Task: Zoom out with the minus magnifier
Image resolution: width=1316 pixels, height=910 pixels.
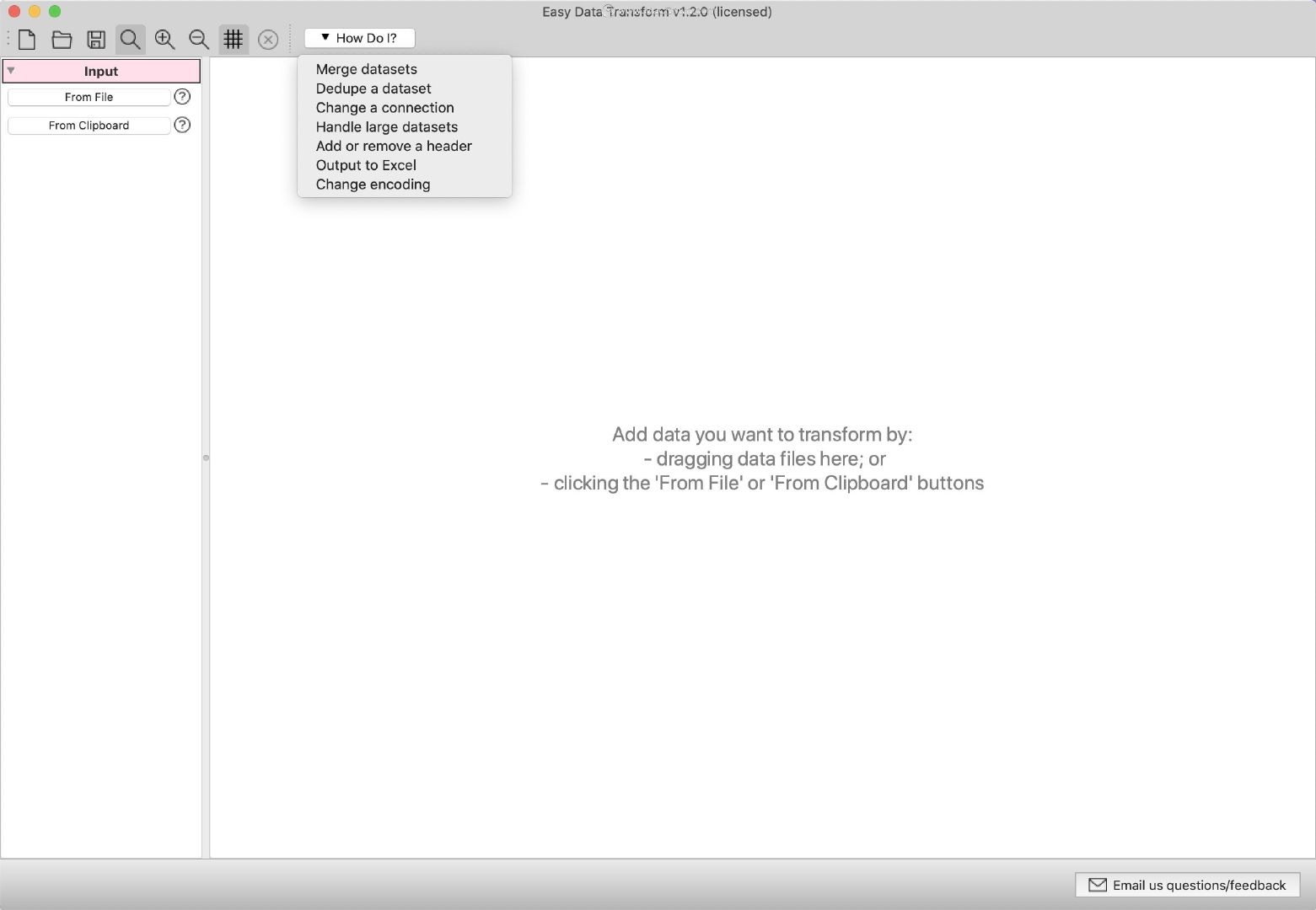Action: pos(199,39)
